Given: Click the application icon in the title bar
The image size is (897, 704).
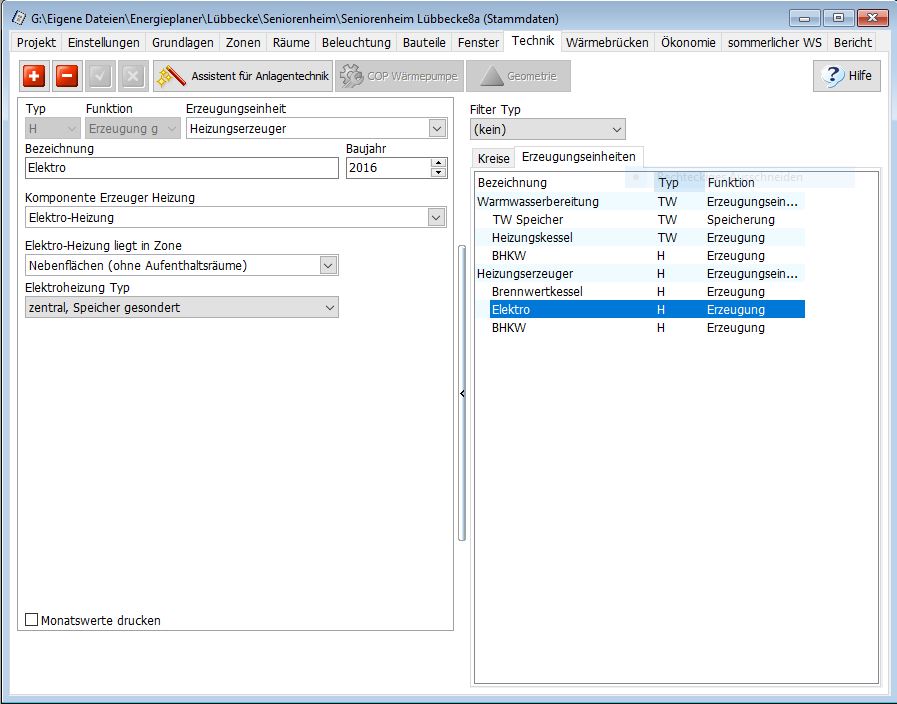Looking at the screenshot, I should [19, 18].
